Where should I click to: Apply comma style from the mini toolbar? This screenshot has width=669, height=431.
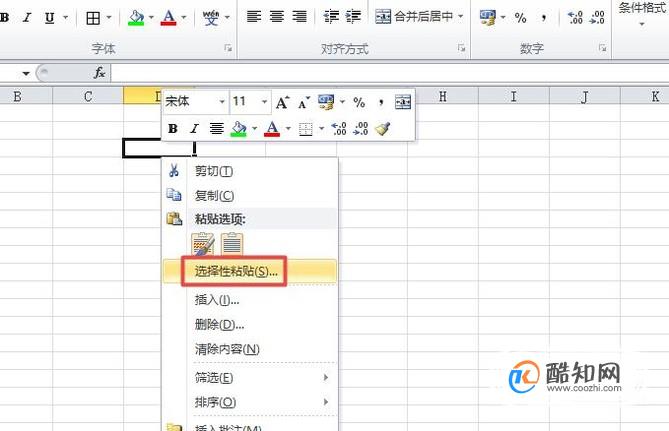(381, 102)
